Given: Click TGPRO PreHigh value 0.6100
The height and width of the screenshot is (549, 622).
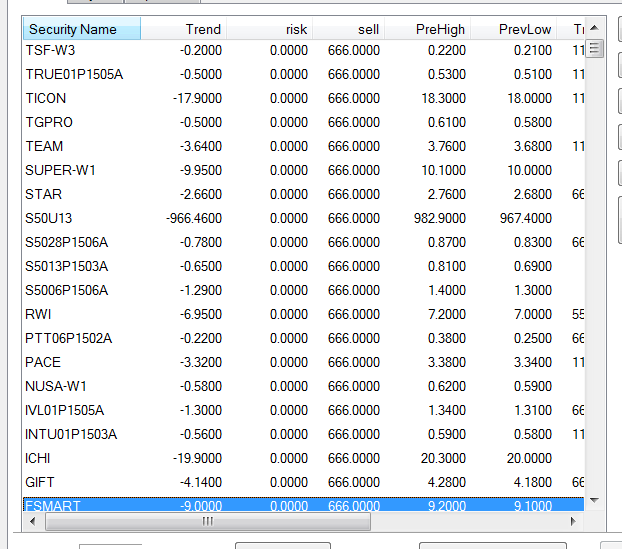Looking at the screenshot, I should click(447, 122).
